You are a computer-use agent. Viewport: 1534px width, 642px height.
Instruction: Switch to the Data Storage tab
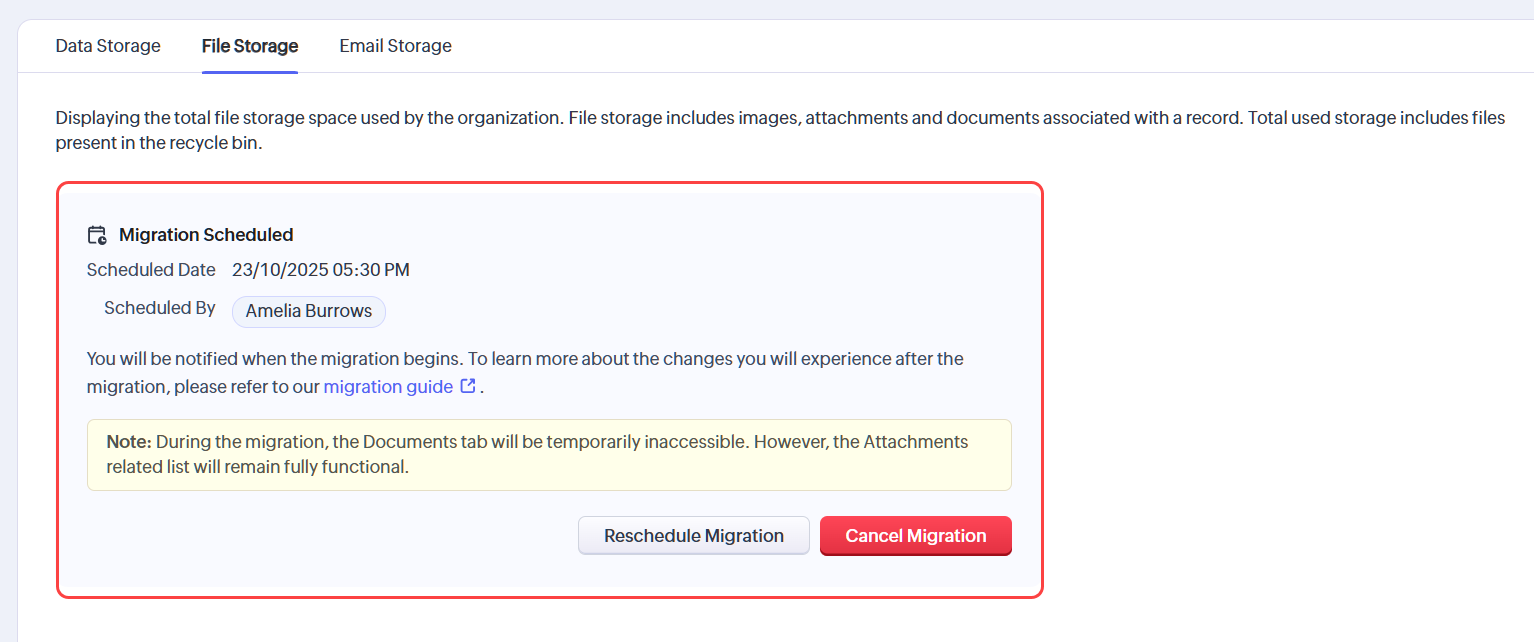(x=108, y=46)
